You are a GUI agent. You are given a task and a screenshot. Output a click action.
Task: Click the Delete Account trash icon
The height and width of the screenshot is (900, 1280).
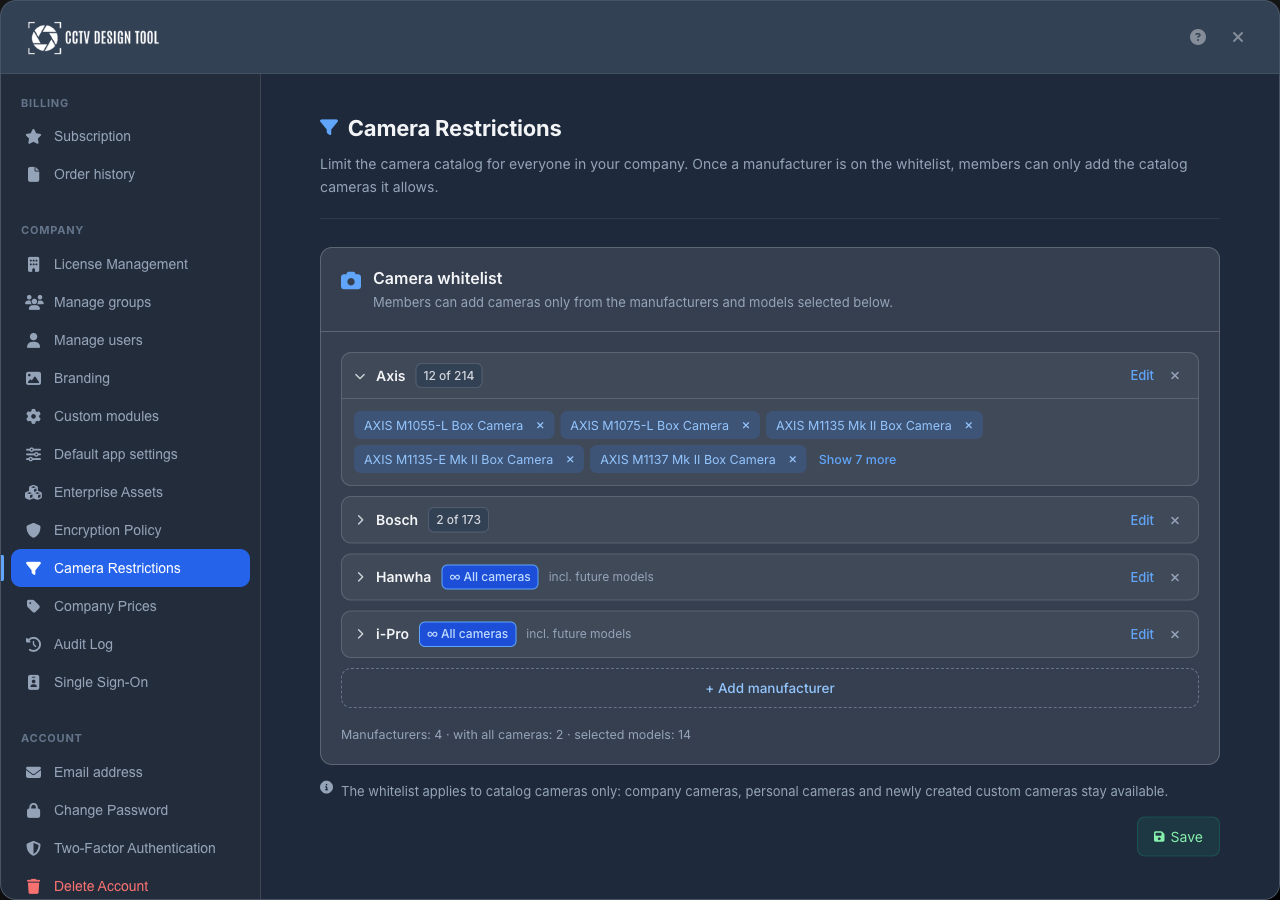(34, 886)
